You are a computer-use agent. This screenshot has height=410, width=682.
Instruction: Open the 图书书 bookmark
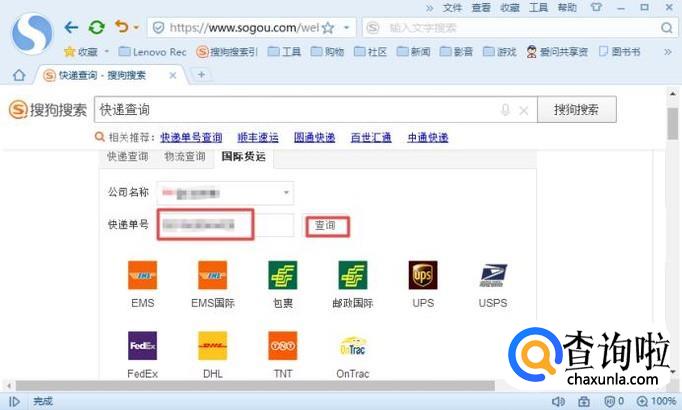pyautogui.click(x=620, y=52)
